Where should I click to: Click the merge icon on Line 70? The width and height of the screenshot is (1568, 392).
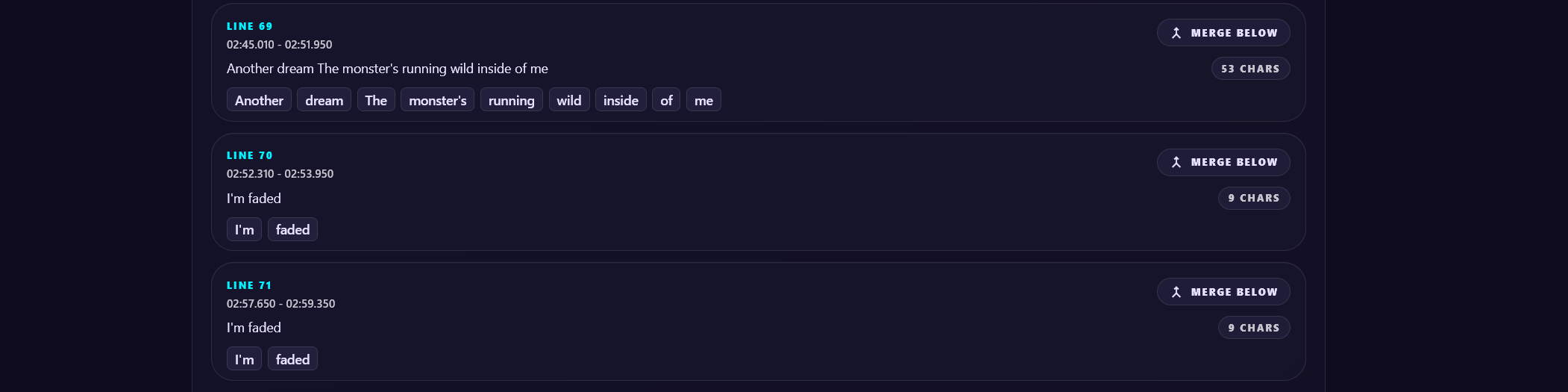click(1176, 162)
